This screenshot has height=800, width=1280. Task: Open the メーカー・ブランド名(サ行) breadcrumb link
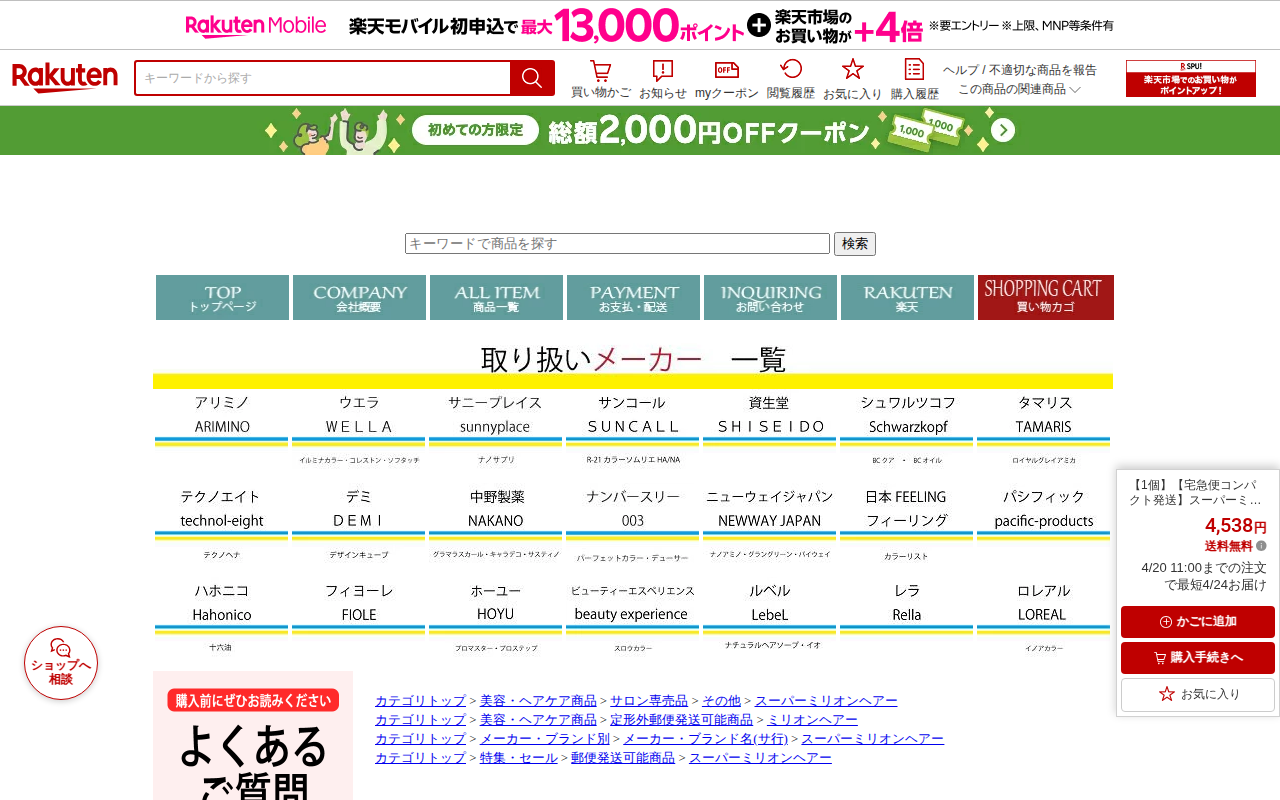(x=705, y=739)
